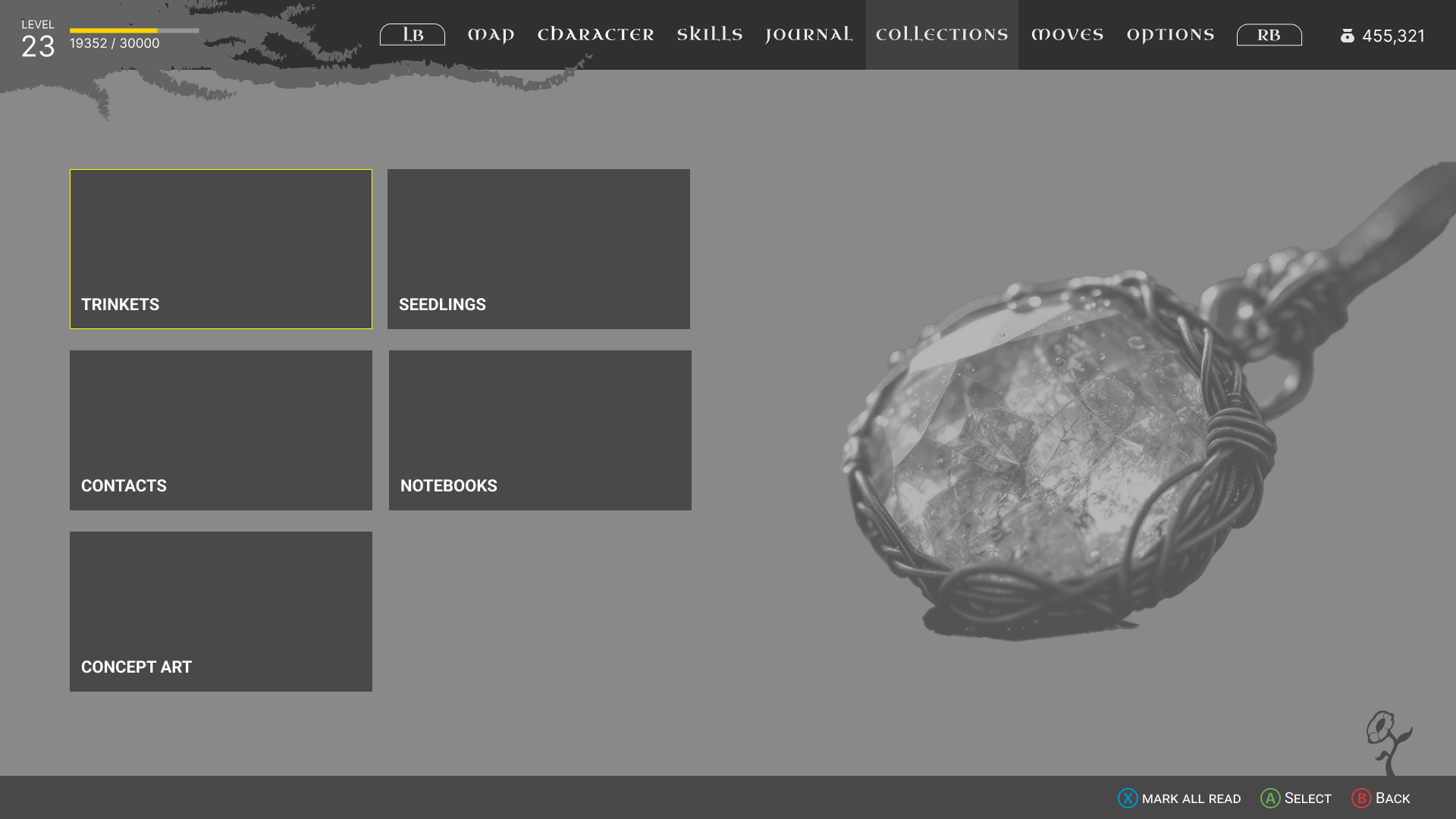Go to the Skills tab

[x=710, y=35]
